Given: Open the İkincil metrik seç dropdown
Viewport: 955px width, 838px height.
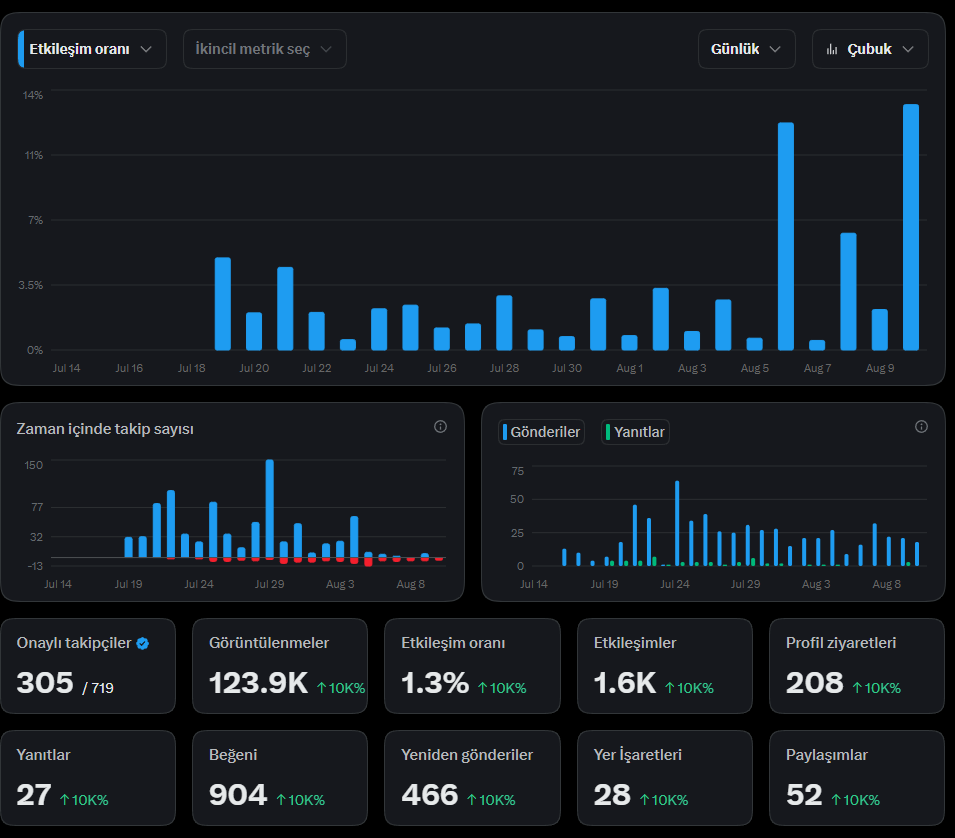Looking at the screenshot, I should [264, 49].
